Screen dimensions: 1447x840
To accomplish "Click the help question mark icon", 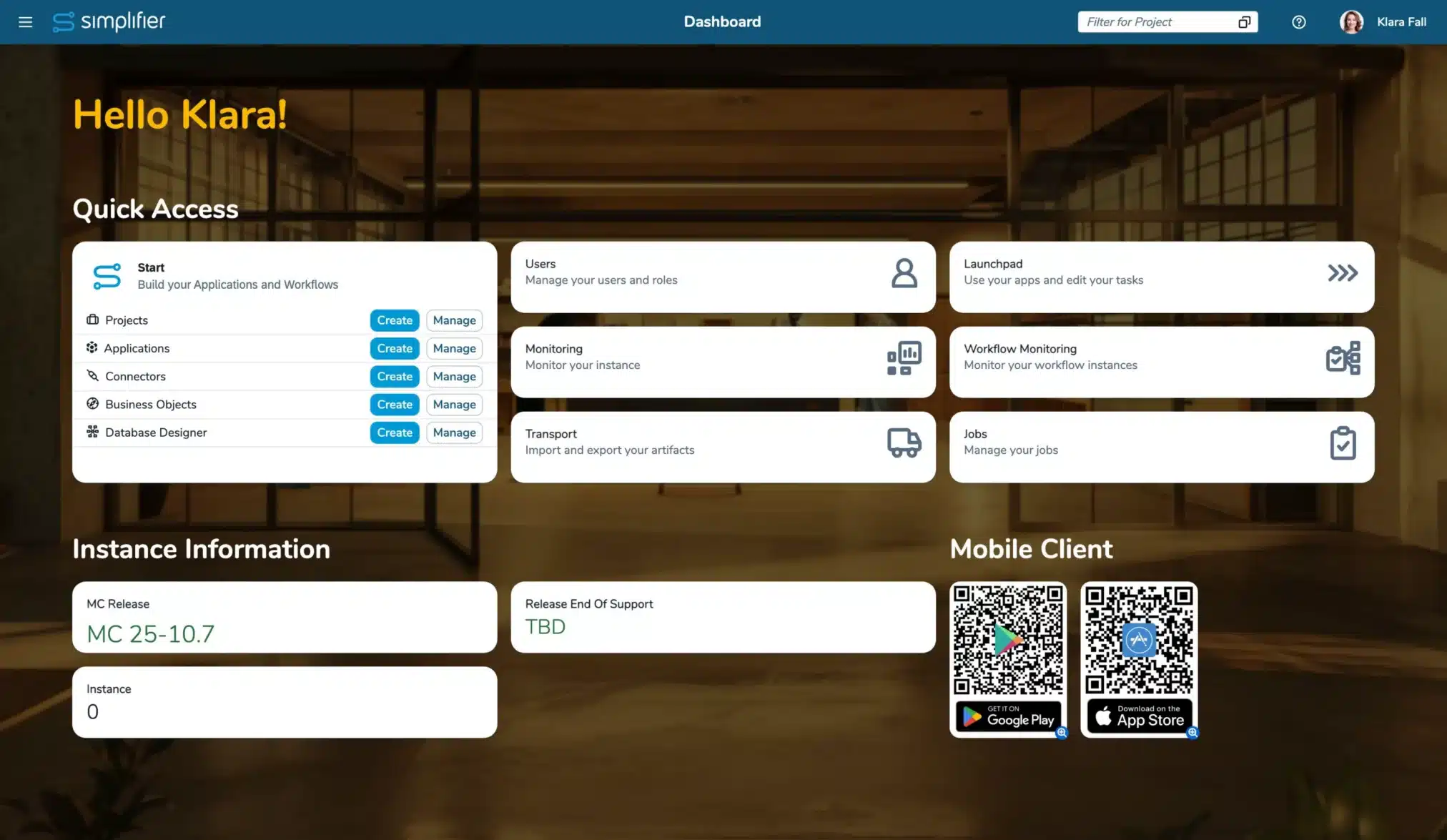I will (1298, 22).
